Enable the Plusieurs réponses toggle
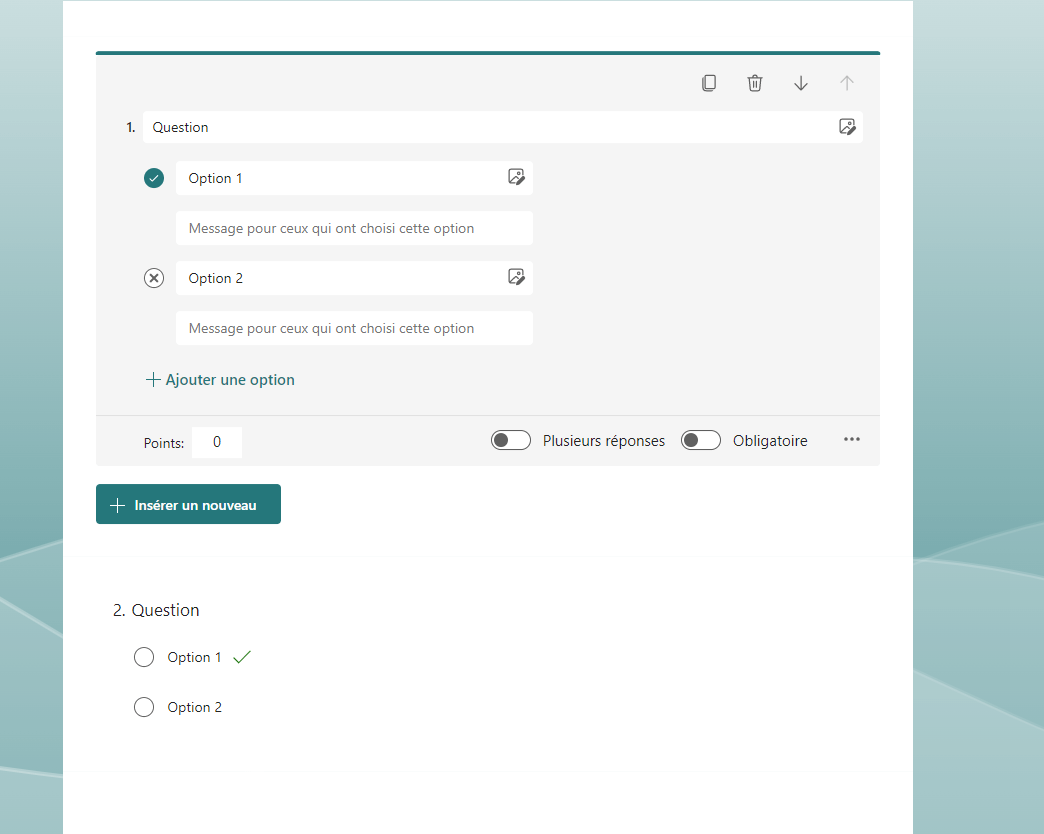This screenshot has height=834, width=1044. [511, 440]
